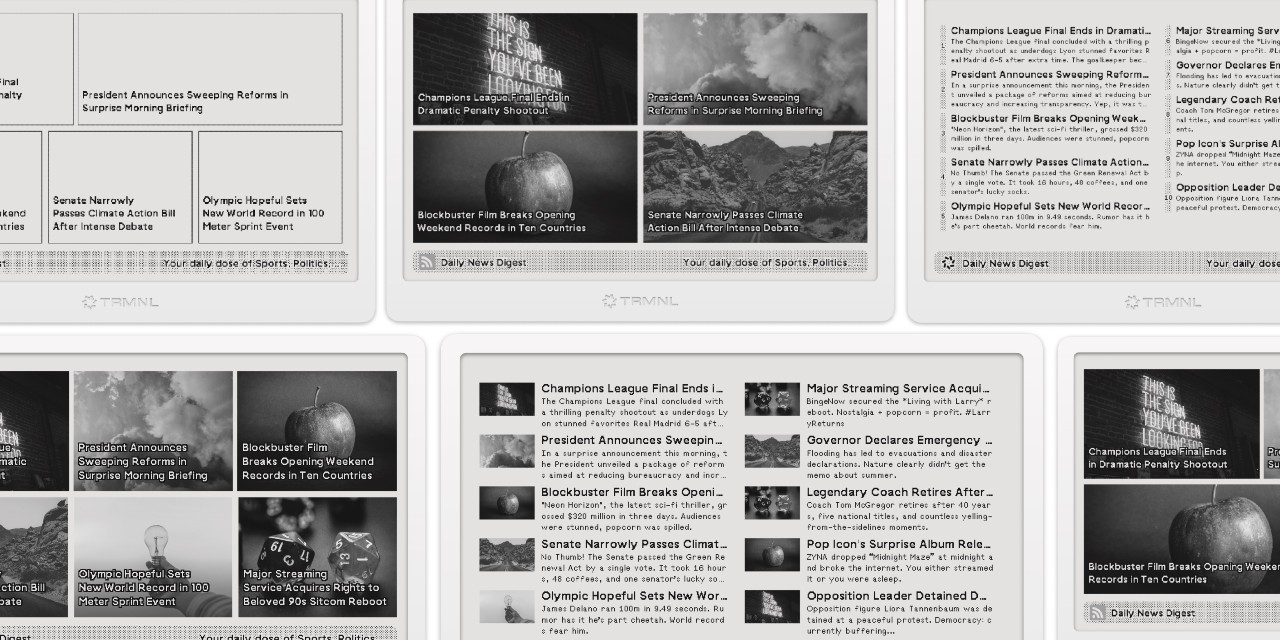Click the 'President Announces Sweepin…' headline in the thumbnail list
Screen dimensions: 1280x640
coord(632,440)
